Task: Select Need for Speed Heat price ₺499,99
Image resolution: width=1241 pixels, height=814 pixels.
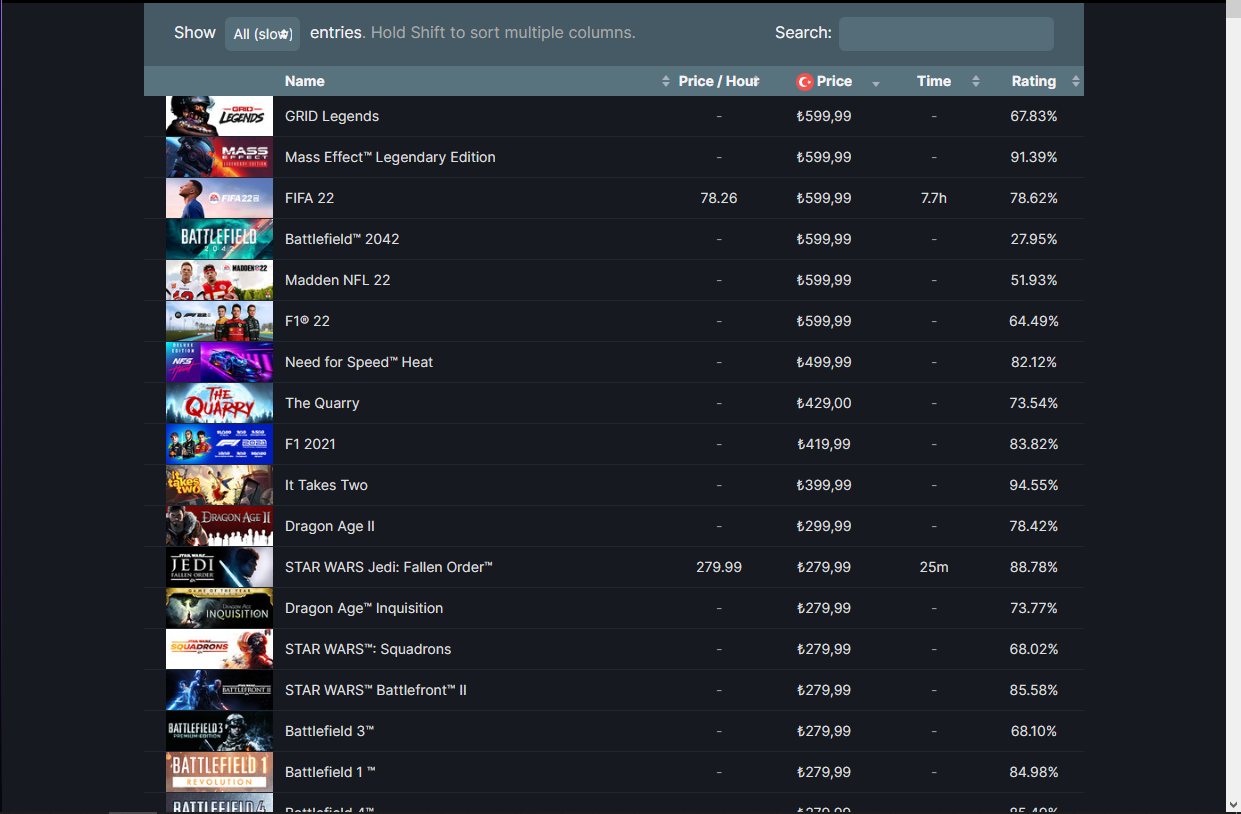Action: 824,362
